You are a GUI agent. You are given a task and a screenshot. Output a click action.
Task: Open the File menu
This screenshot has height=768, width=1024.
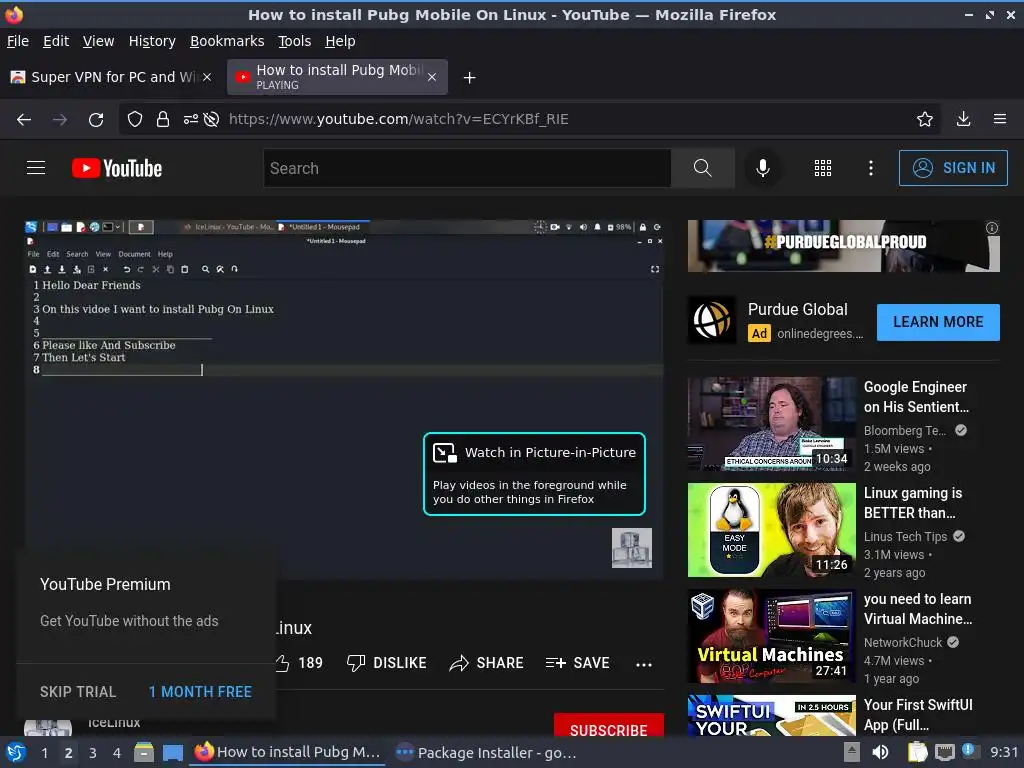pos(18,41)
